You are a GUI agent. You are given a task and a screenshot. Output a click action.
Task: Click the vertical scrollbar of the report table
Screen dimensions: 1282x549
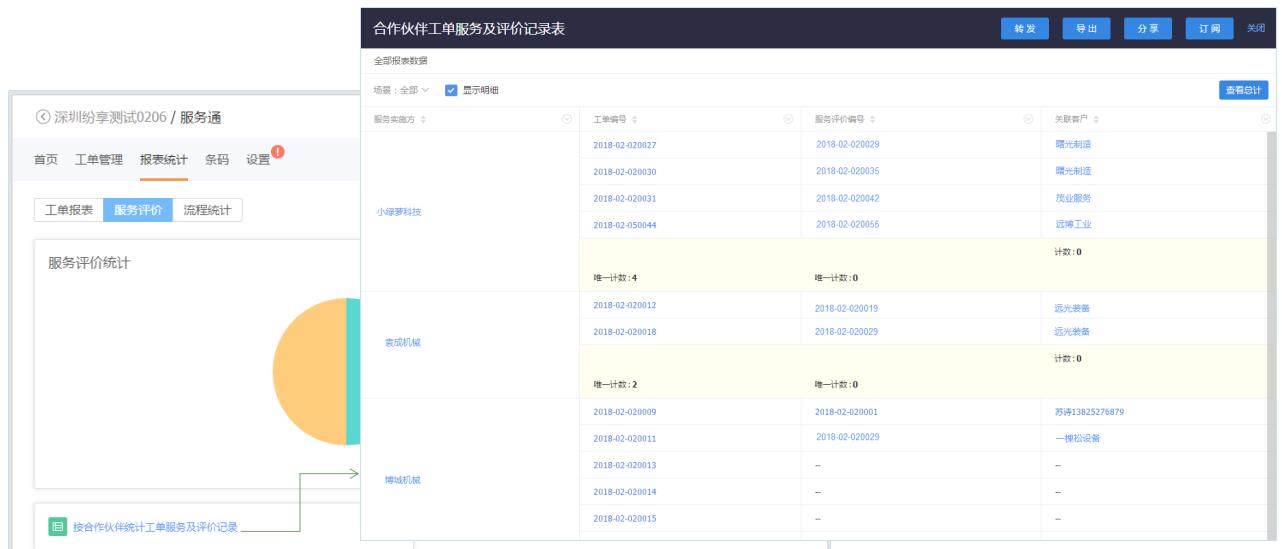tap(1271, 300)
